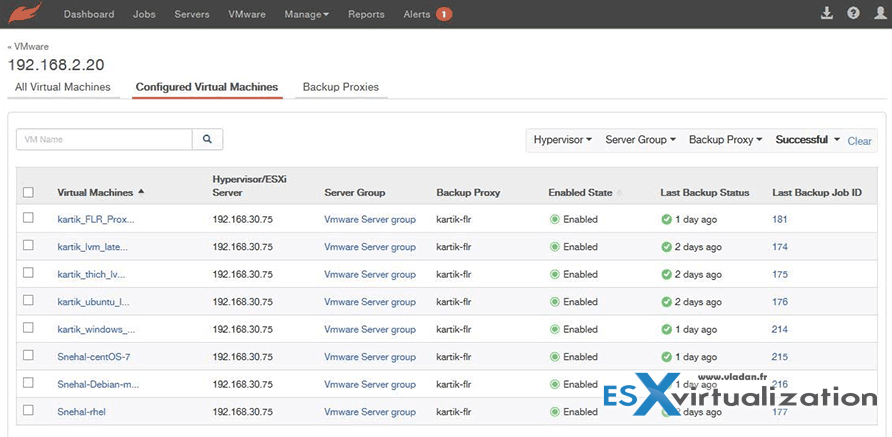Open the Snehal-rhel virtual machine link
The image size is (892, 437).
pos(81,412)
